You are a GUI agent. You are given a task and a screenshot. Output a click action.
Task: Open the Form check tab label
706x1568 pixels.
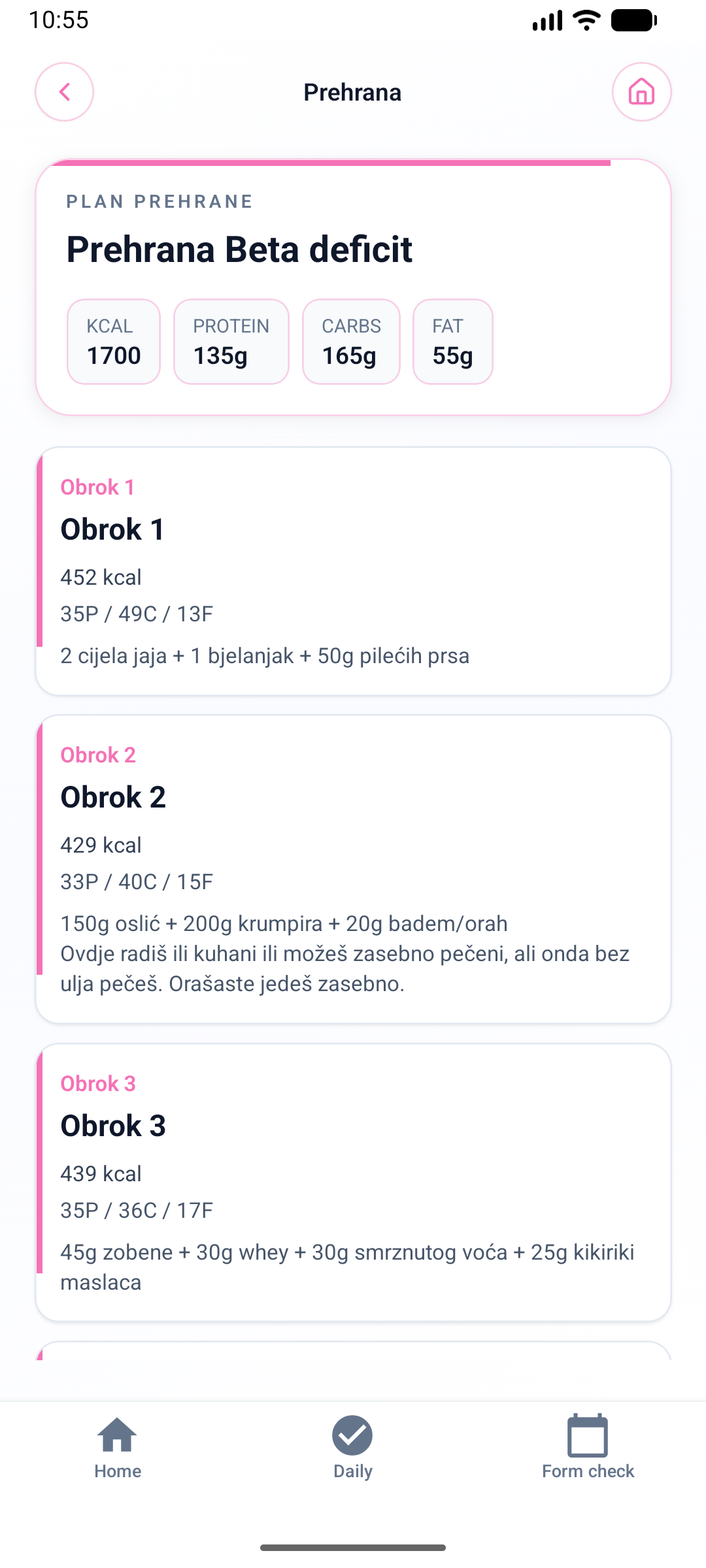pos(588,1471)
